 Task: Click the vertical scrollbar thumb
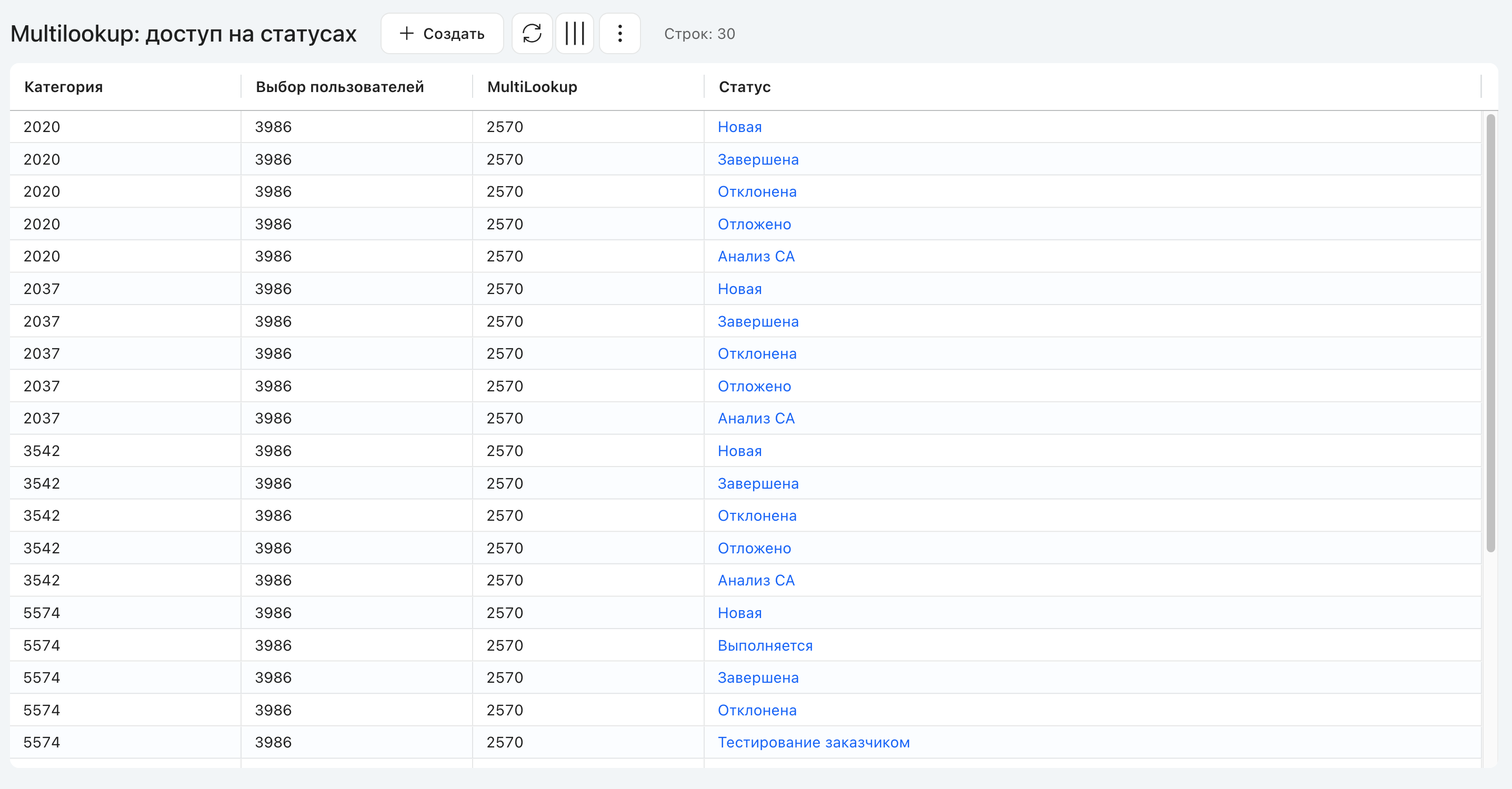pos(1490,332)
